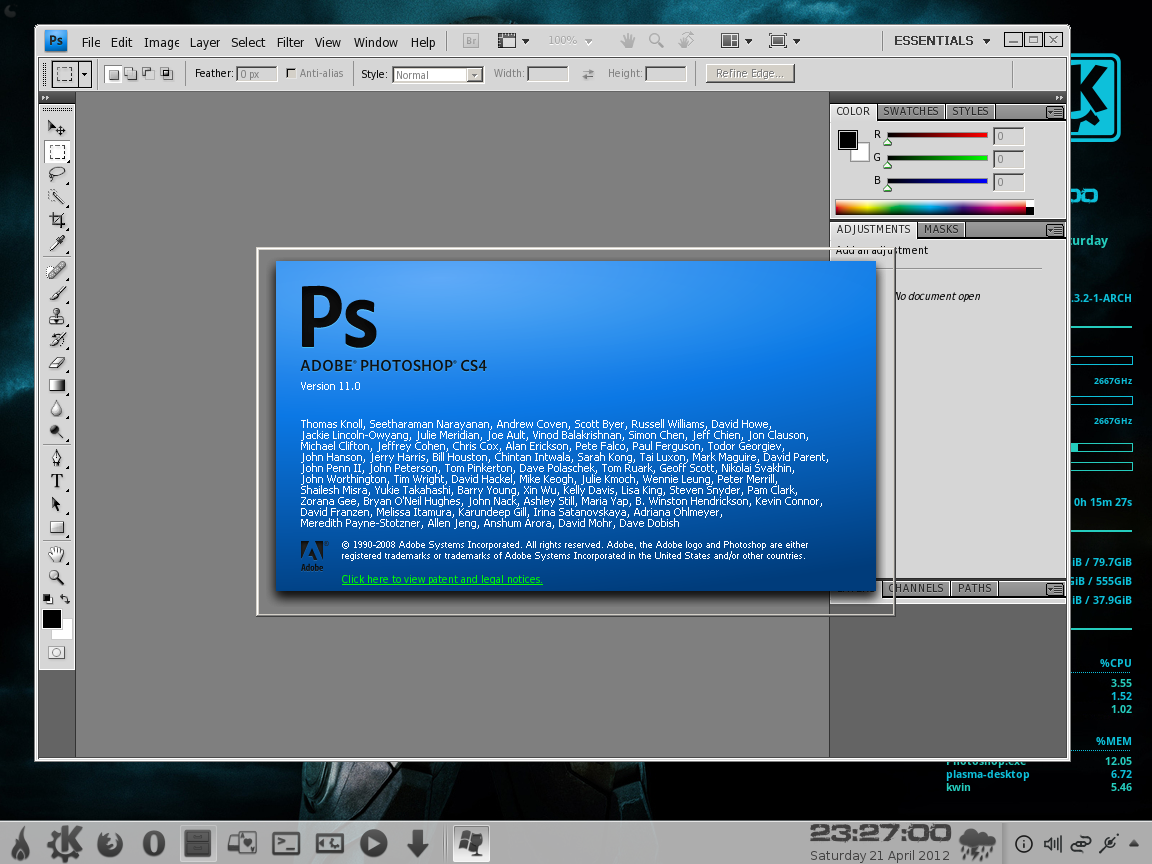The width and height of the screenshot is (1152, 864).
Task: Select the Horizontal Type tool
Action: 57,481
